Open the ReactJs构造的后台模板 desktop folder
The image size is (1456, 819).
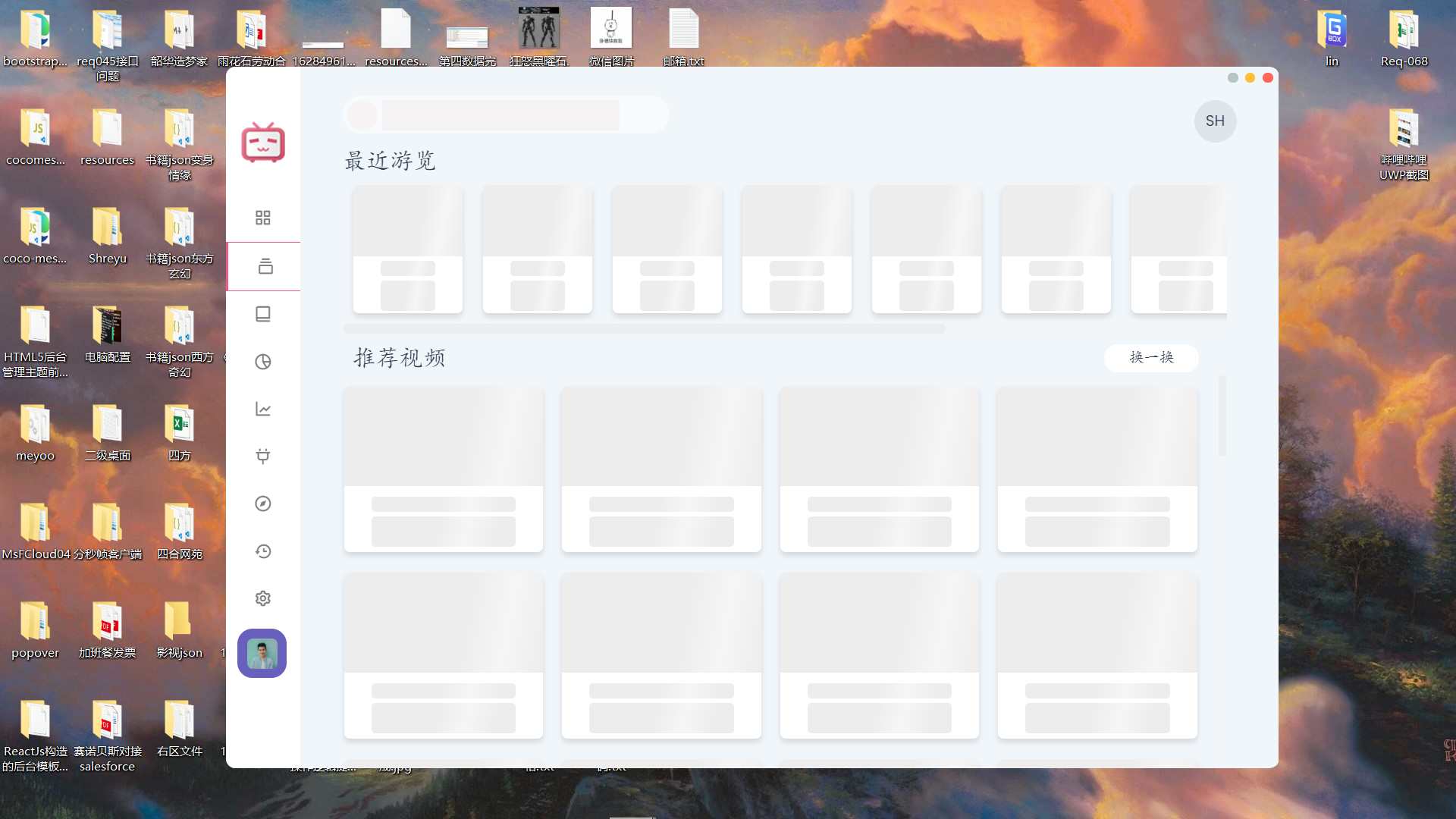pos(35,736)
